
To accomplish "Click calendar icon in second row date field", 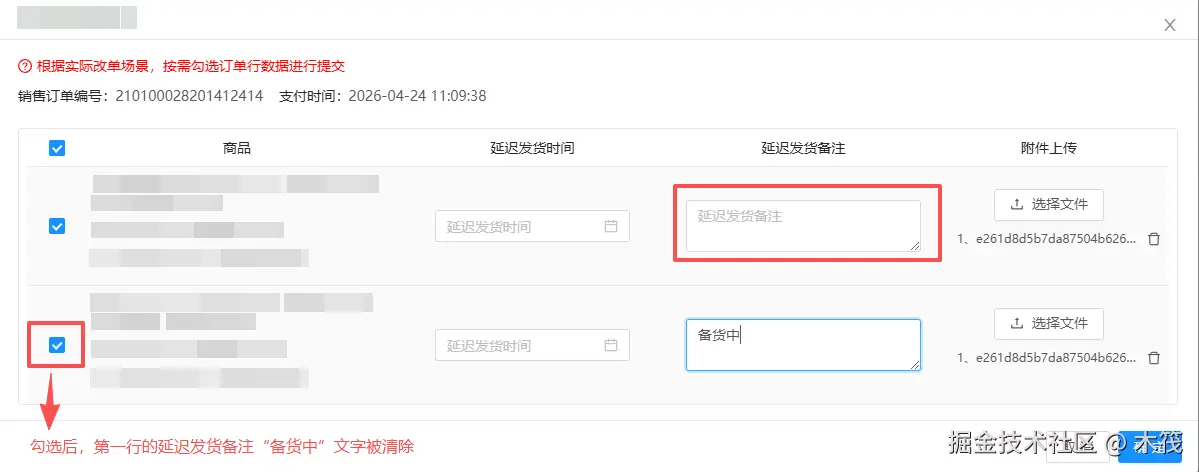I will (x=611, y=346).
